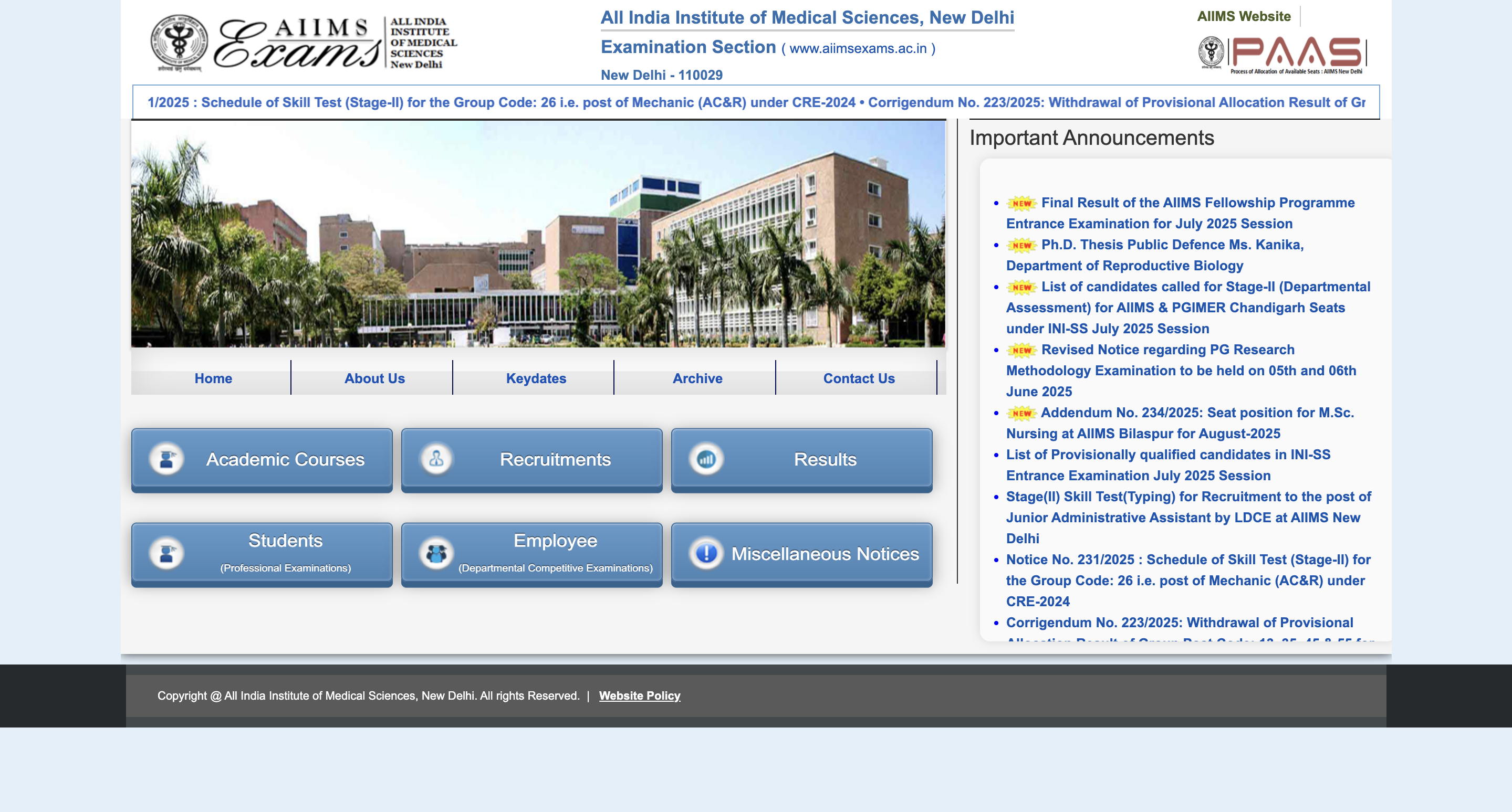
Task: Click the footer copyright text
Action: (x=368, y=696)
